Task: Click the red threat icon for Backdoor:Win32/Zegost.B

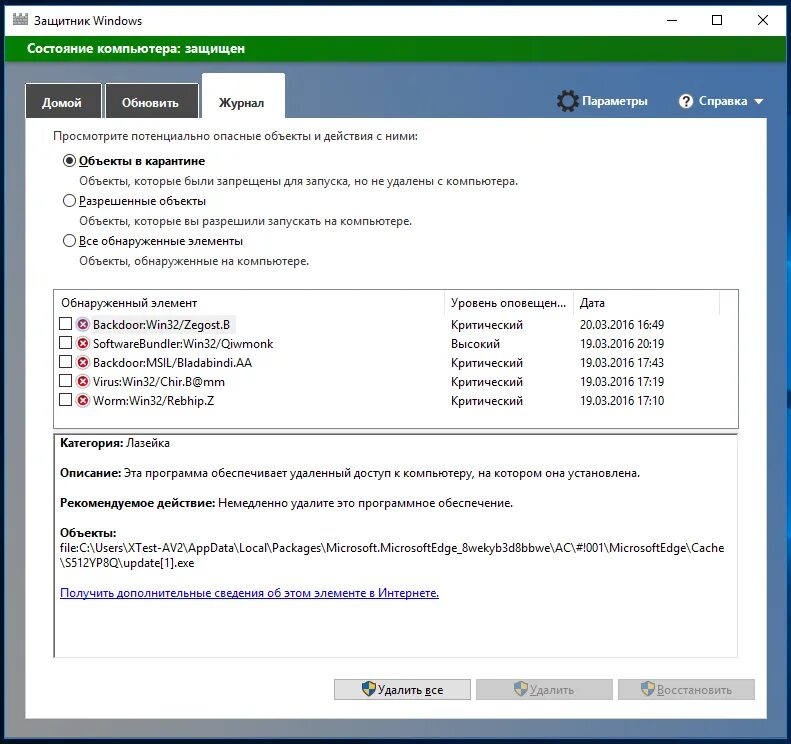Action: tap(83, 324)
